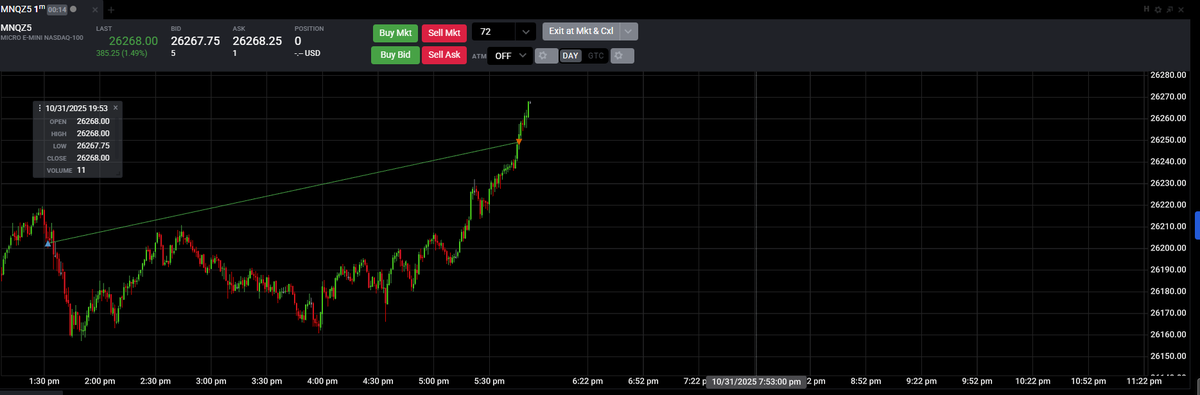Click 5:30 pm on time axis
Image resolution: width=1200 pixels, height=395 pixels.
pyautogui.click(x=488, y=381)
